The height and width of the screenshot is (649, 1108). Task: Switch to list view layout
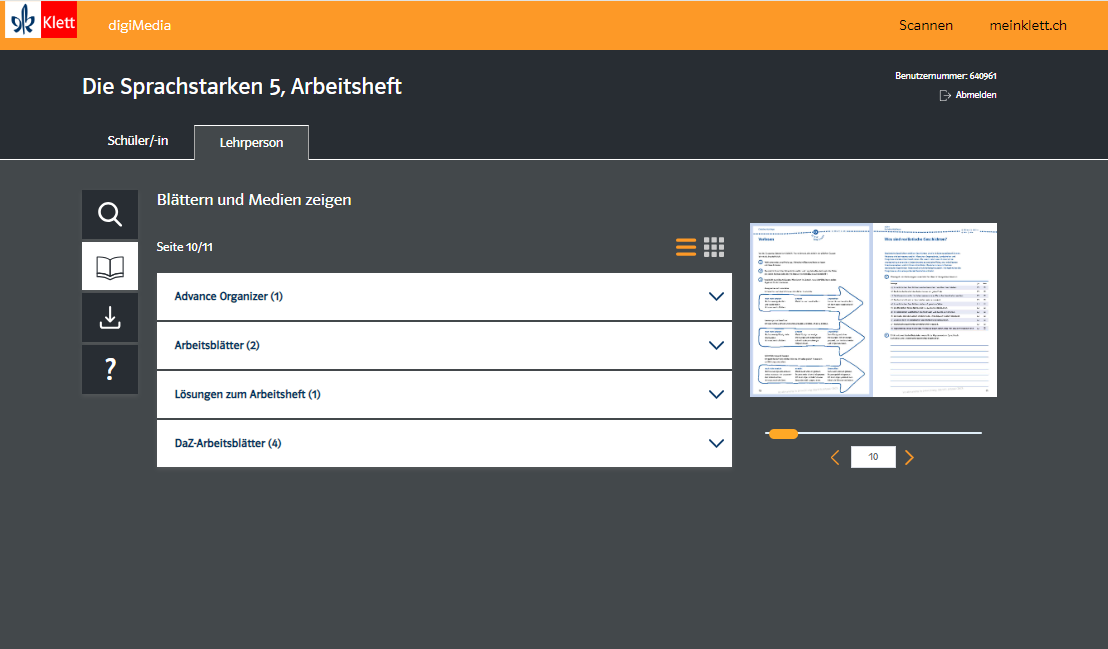tap(686, 247)
